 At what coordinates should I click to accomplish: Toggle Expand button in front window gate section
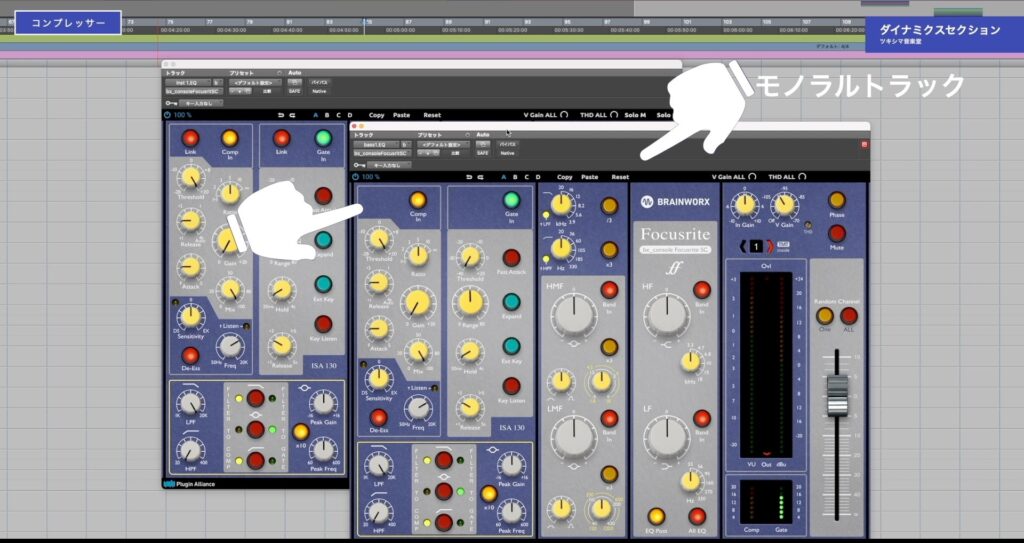[x=511, y=302]
